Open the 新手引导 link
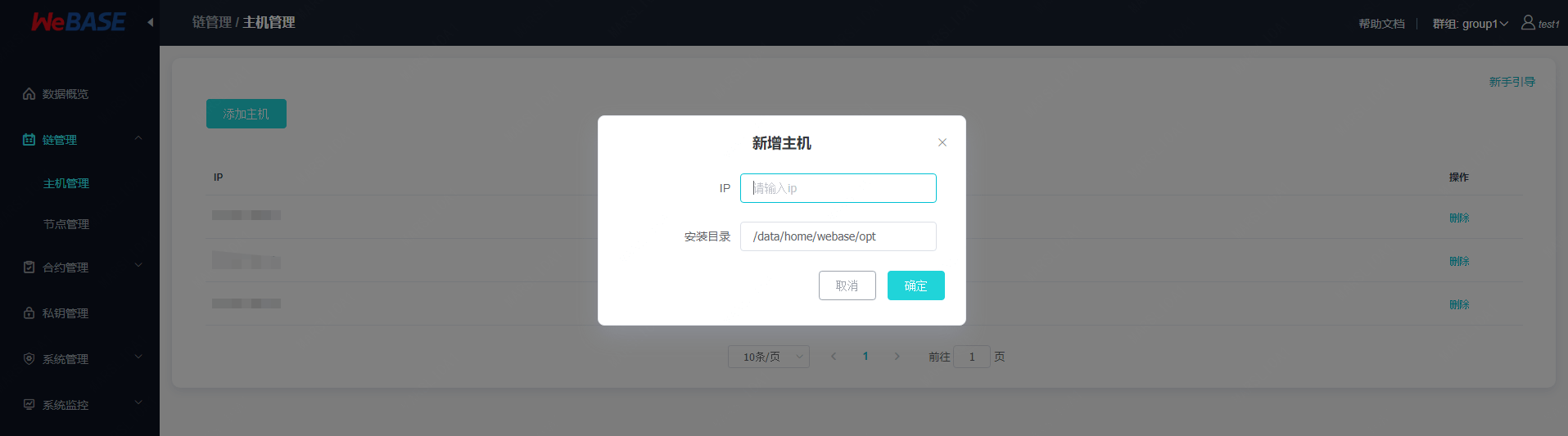Image resolution: width=1568 pixels, height=436 pixels. [1512, 82]
